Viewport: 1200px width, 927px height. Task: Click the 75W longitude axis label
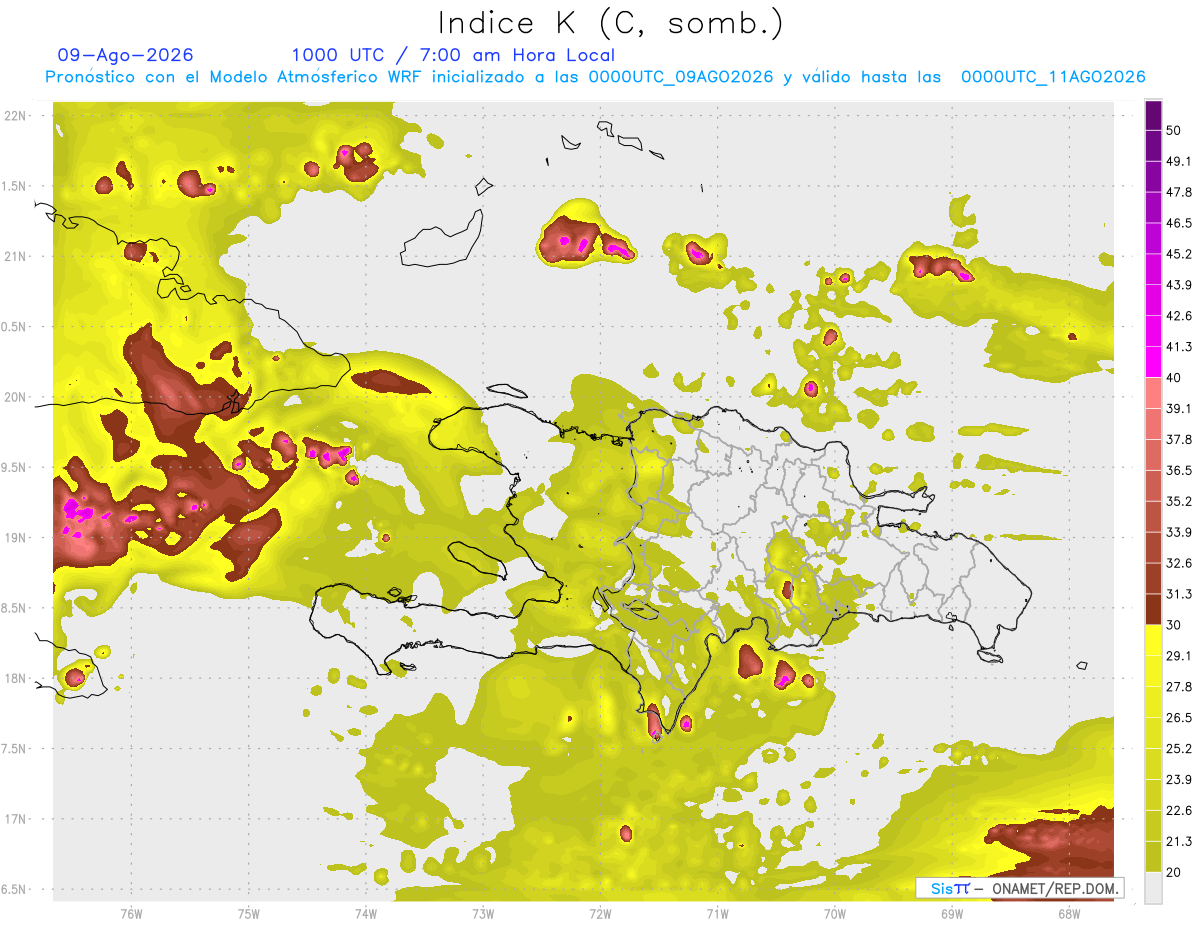pos(249,913)
